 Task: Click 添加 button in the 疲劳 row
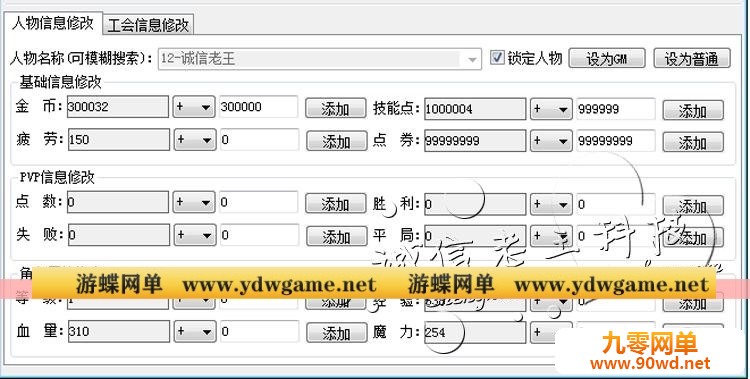pos(337,141)
